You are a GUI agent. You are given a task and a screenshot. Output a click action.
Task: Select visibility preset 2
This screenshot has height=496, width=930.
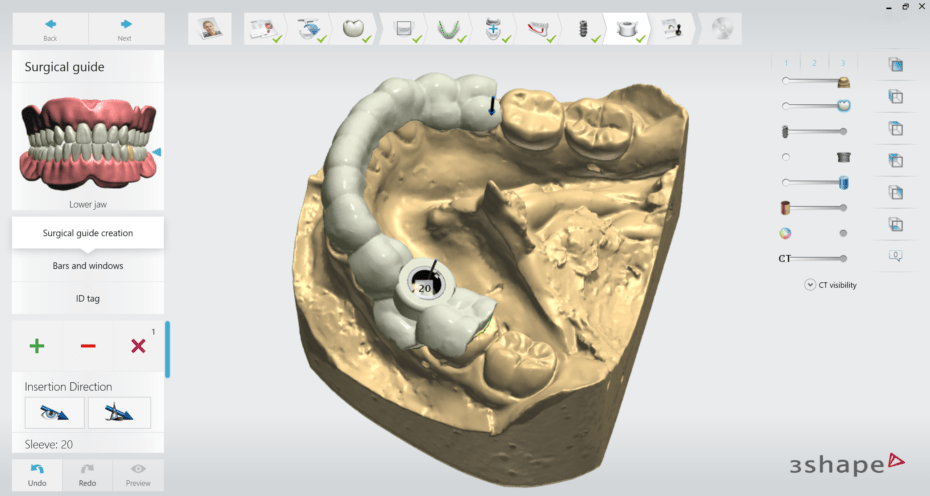click(814, 63)
